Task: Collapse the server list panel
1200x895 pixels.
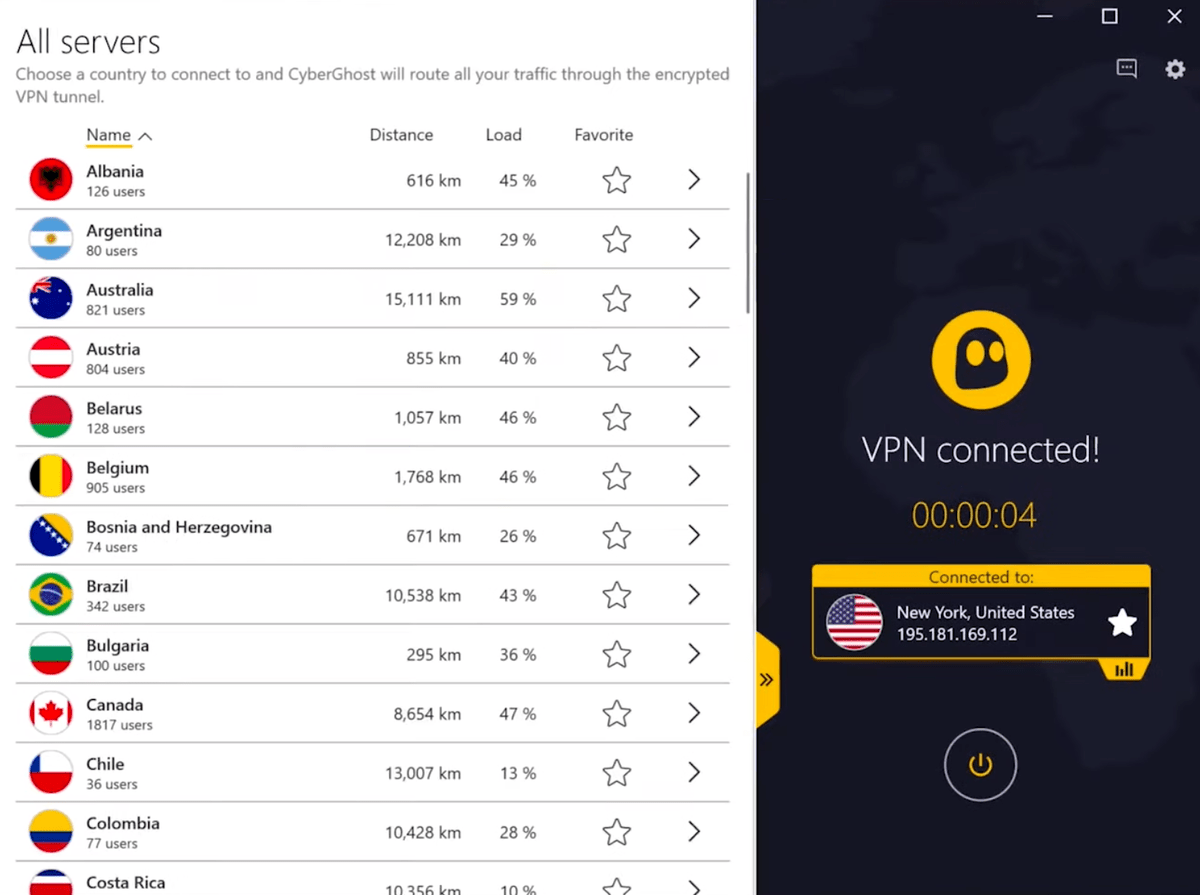Action: click(x=766, y=678)
